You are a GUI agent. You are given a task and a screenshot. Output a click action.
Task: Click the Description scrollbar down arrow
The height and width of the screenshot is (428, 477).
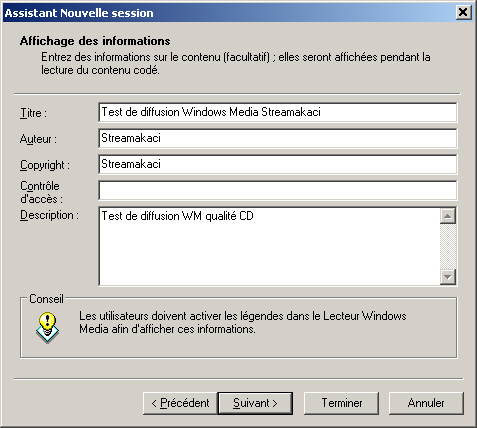point(448,277)
